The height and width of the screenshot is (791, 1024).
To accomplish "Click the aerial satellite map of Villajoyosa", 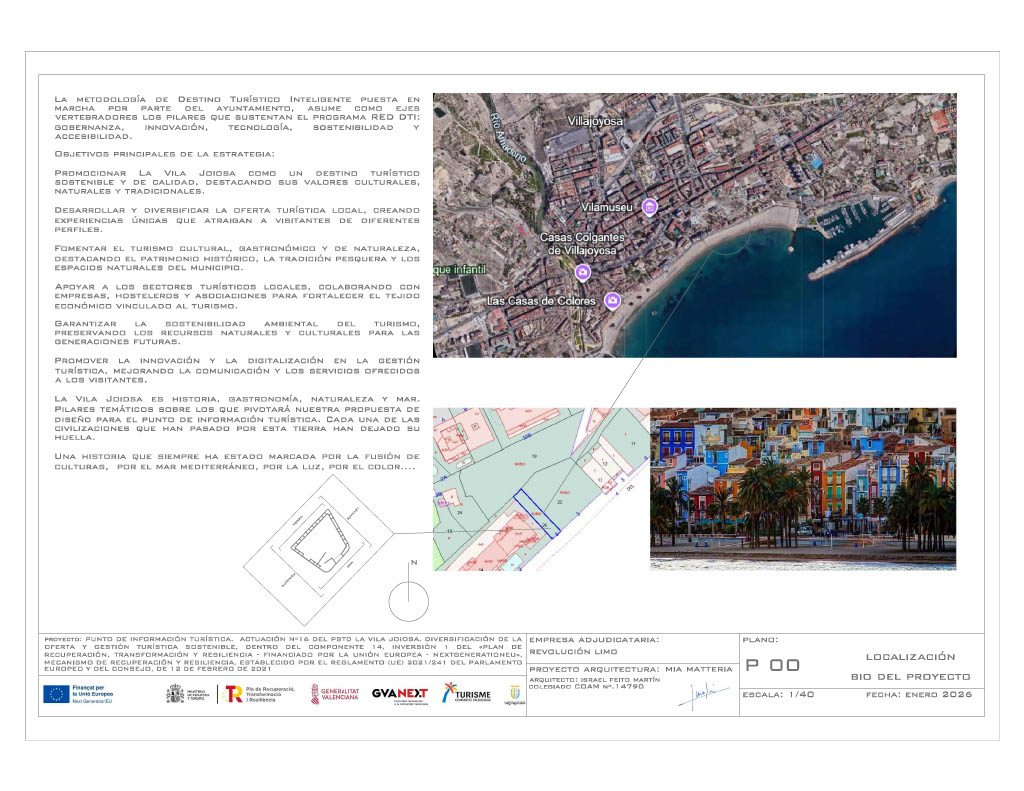I will coord(694,225).
